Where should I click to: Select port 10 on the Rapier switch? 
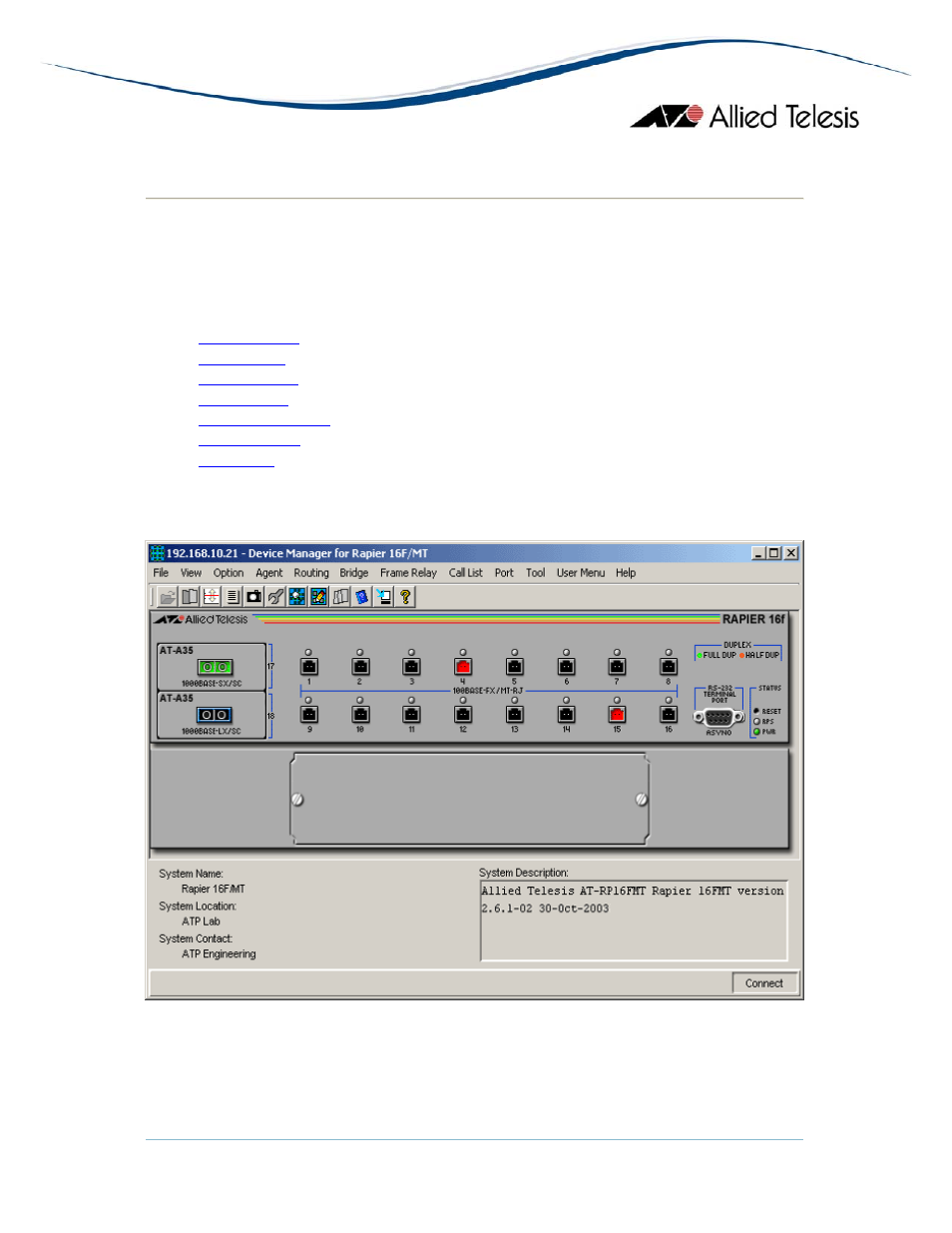pyautogui.click(x=360, y=714)
